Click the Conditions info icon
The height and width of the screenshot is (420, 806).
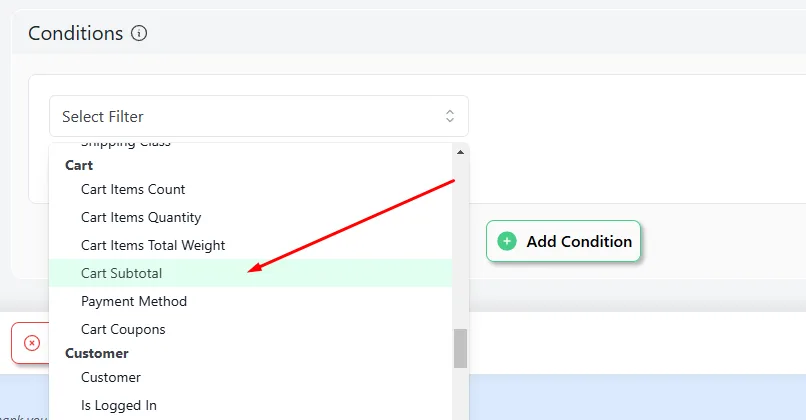tap(139, 33)
